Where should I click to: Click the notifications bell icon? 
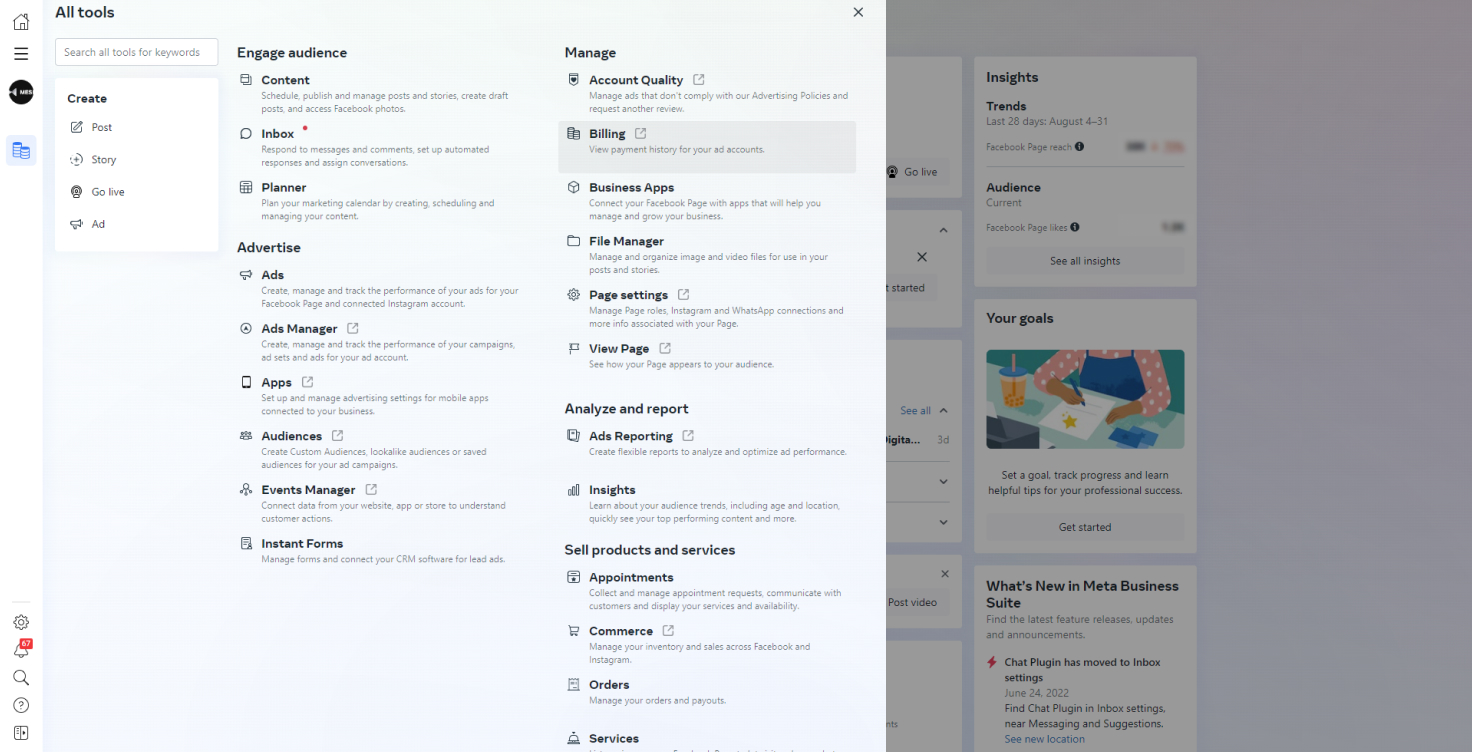[21, 650]
